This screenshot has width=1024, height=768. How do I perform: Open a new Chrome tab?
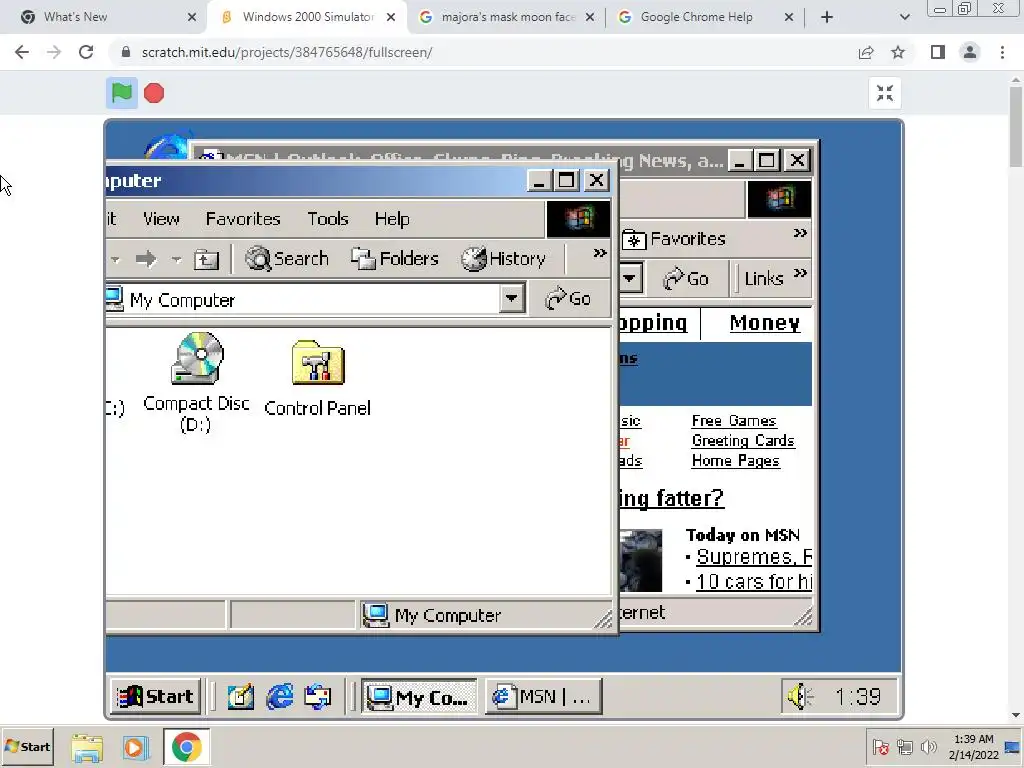pos(827,17)
